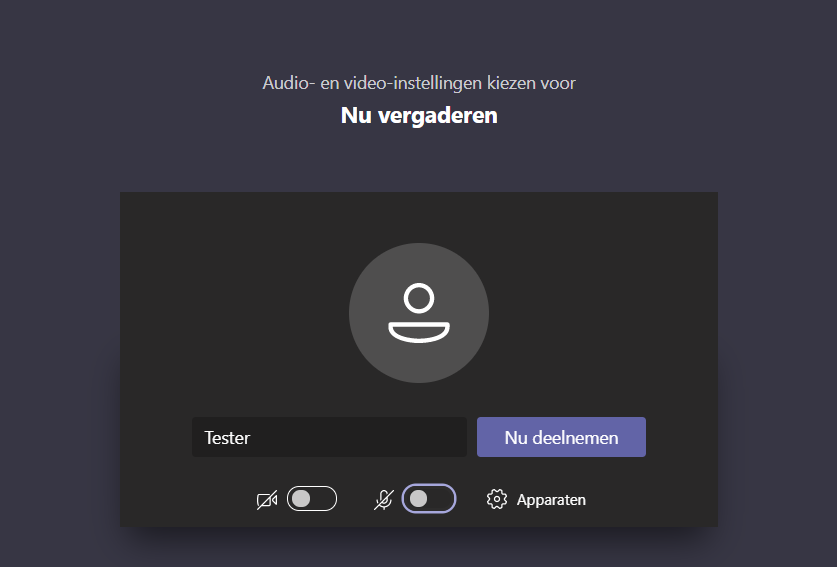Turn on the microphone toggle switch

(x=429, y=499)
